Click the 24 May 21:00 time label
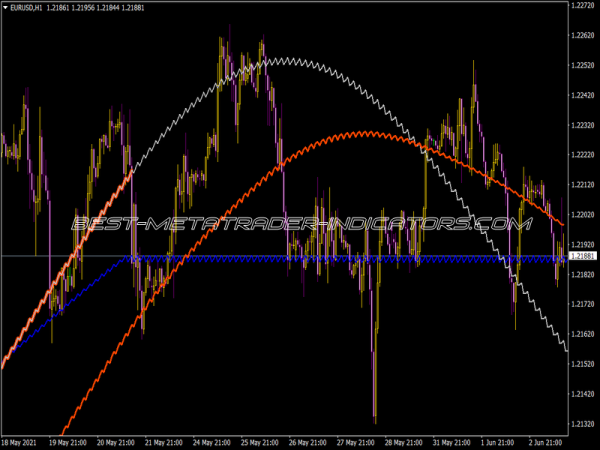Screen dimensions: 600x450 (x=212, y=443)
